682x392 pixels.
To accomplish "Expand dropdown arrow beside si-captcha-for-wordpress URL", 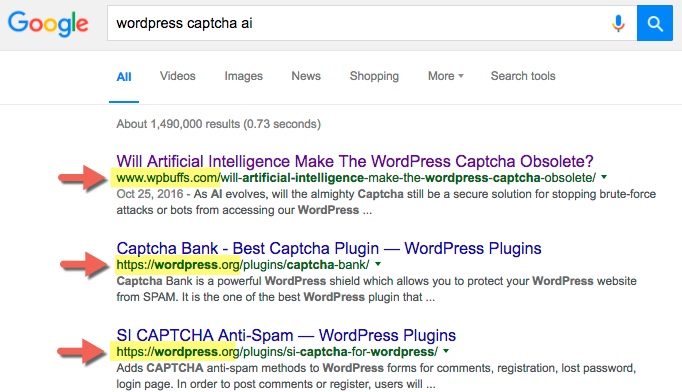I will (x=446, y=351).
